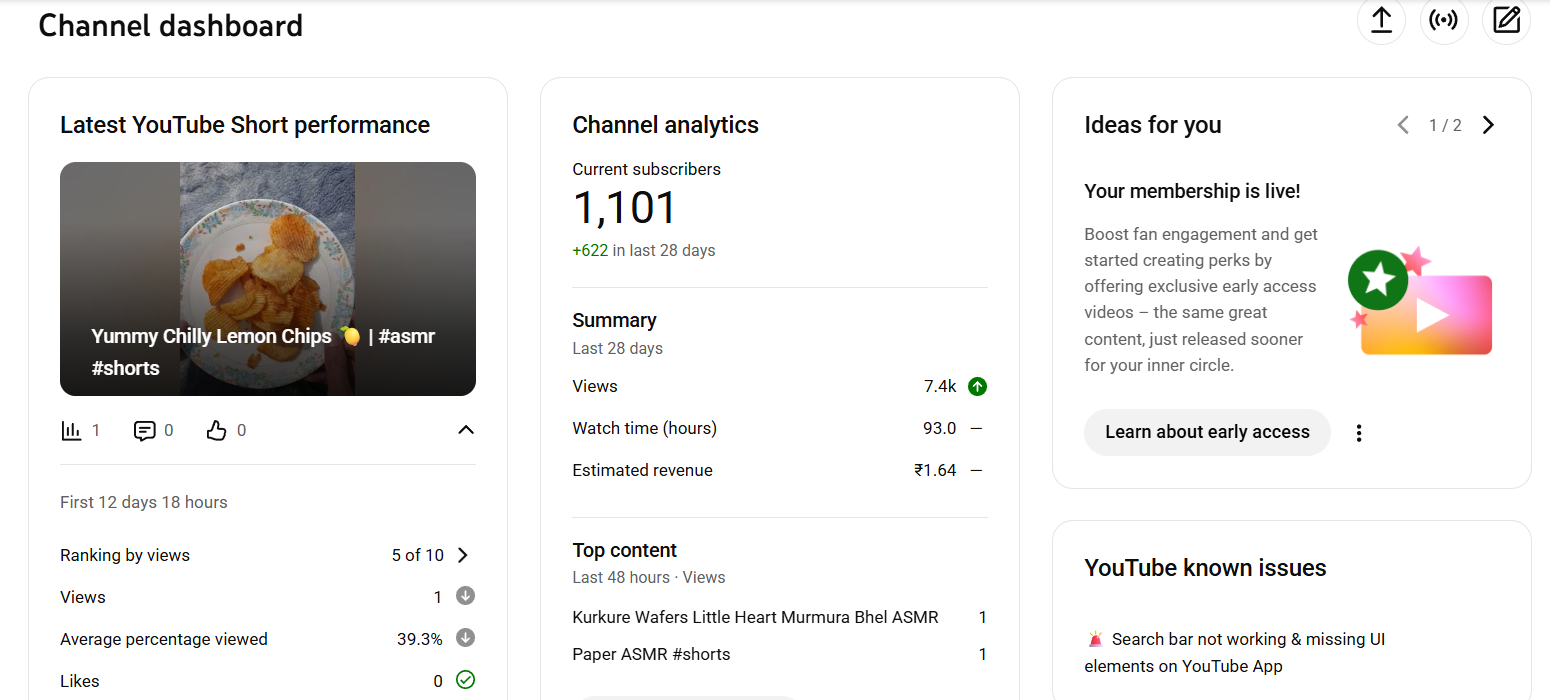Click the green checkmark beside Likes
The height and width of the screenshot is (700, 1550).
coord(465,680)
